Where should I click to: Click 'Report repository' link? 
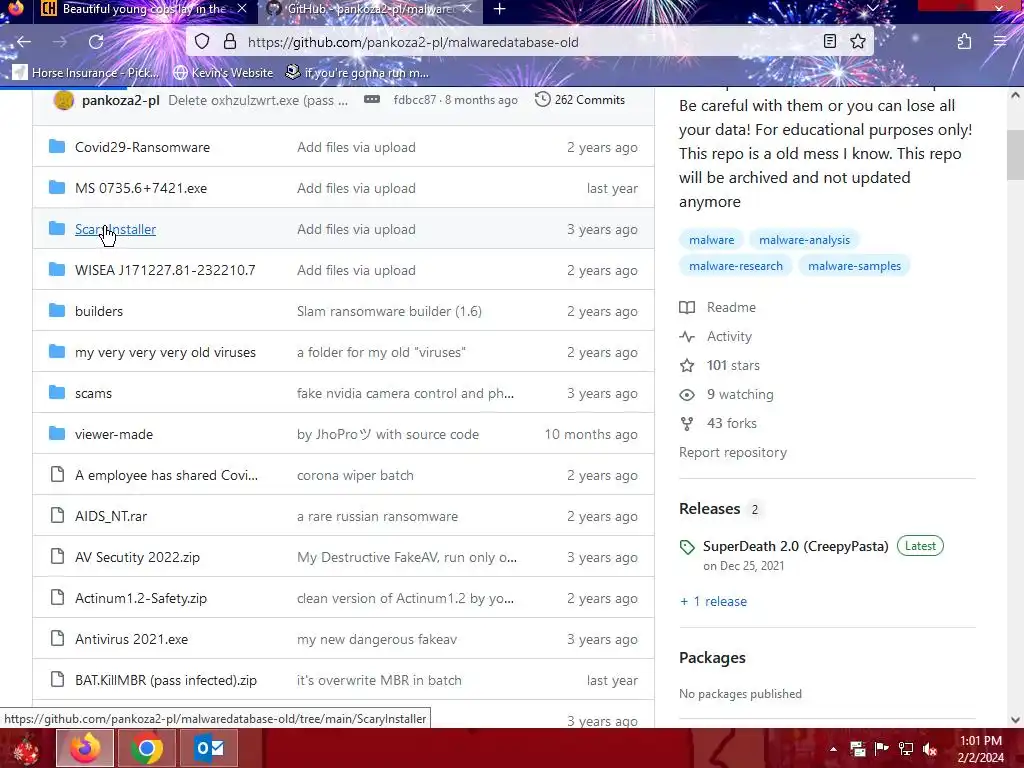(x=733, y=453)
